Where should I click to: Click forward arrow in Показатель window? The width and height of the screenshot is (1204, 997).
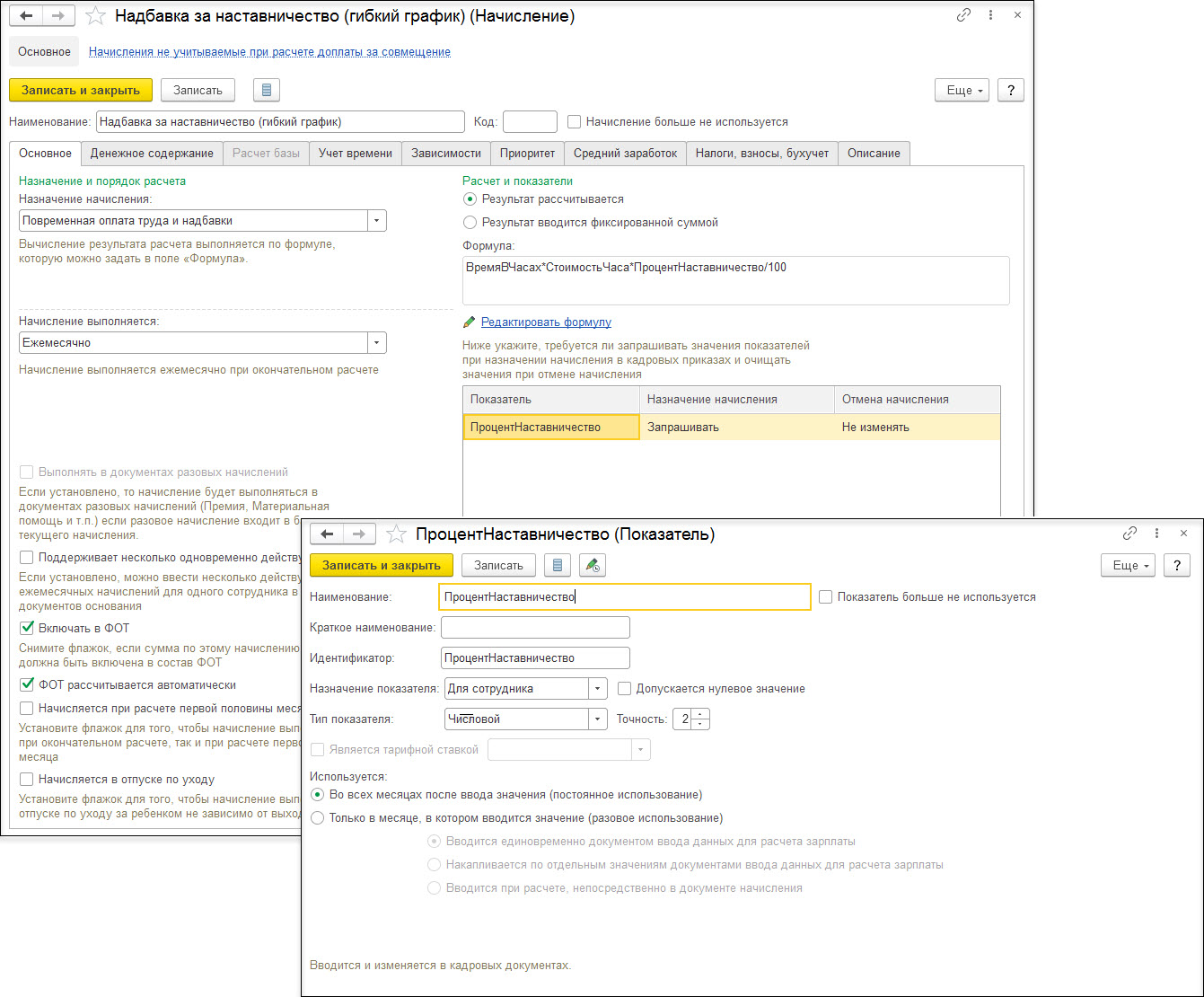(x=359, y=534)
